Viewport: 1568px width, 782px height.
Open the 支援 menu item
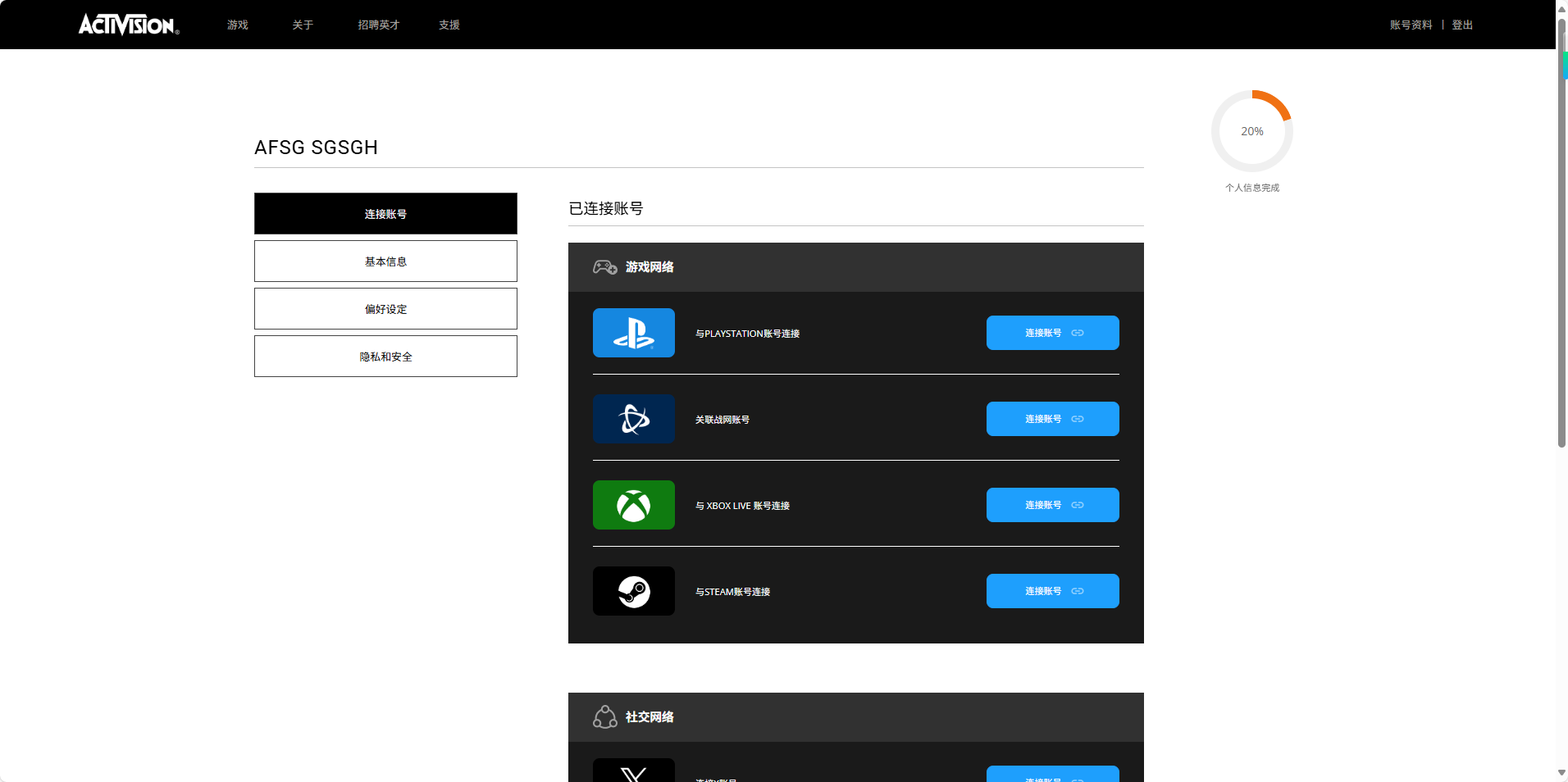pyautogui.click(x=449, y=25)
